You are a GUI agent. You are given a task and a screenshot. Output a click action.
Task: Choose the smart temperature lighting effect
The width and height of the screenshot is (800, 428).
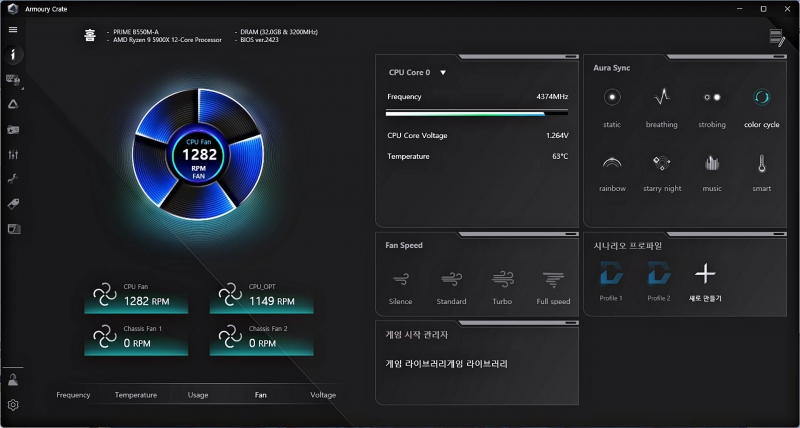coord(761,163)
